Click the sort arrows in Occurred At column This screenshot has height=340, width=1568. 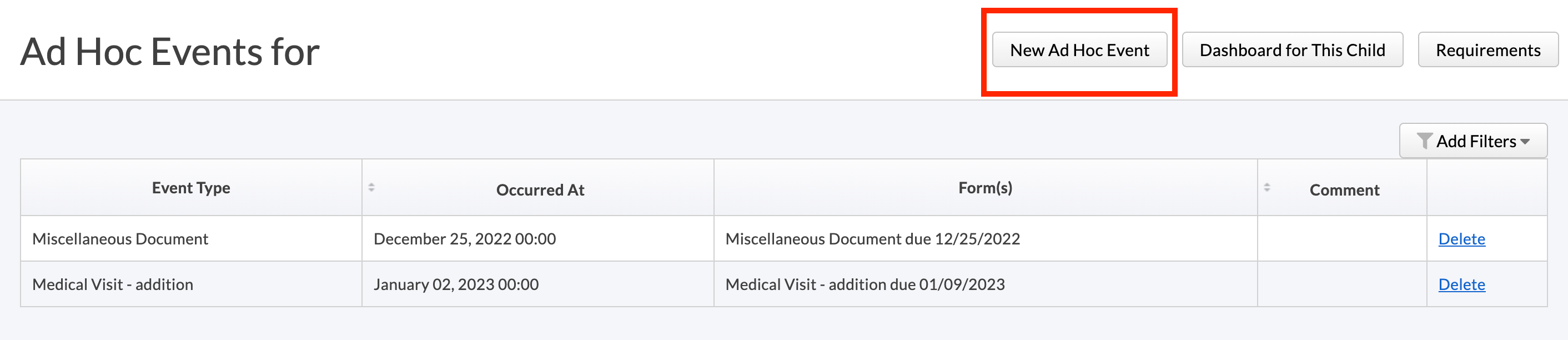371,187
